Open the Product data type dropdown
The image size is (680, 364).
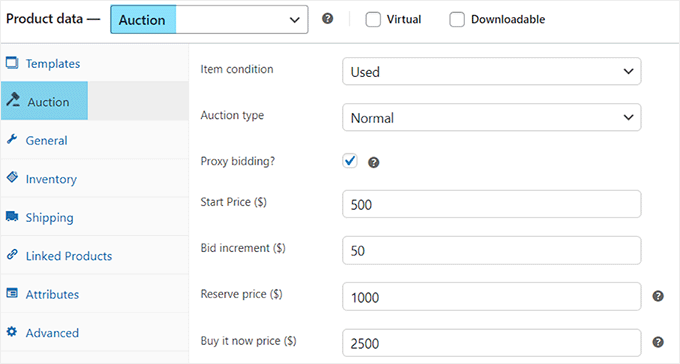(x=209, y=20)
